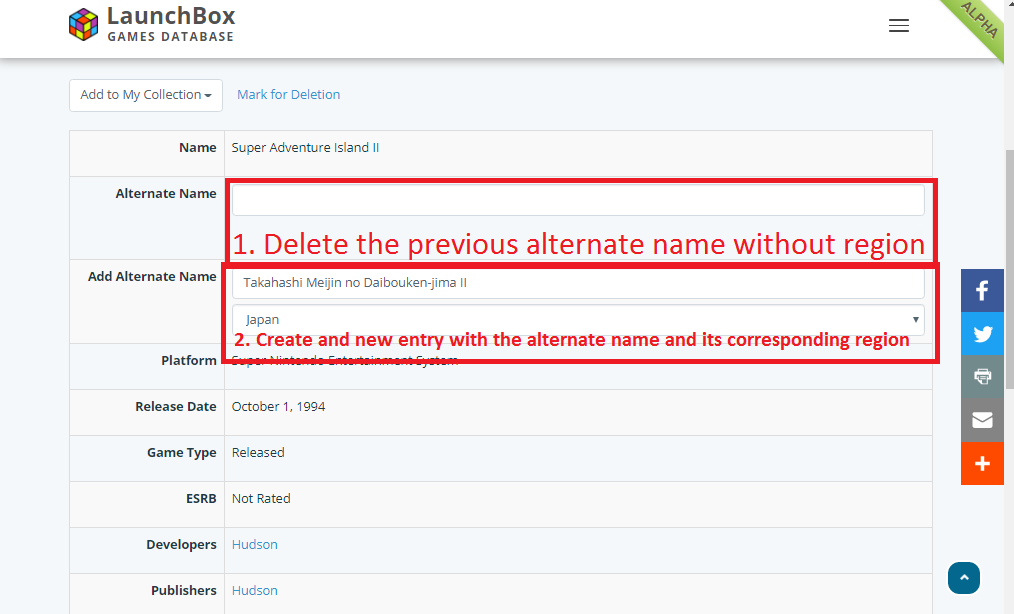The image size is (1014, 614).
Task: Open more sharing options plus icon
Action: click(x=982, y=463)
